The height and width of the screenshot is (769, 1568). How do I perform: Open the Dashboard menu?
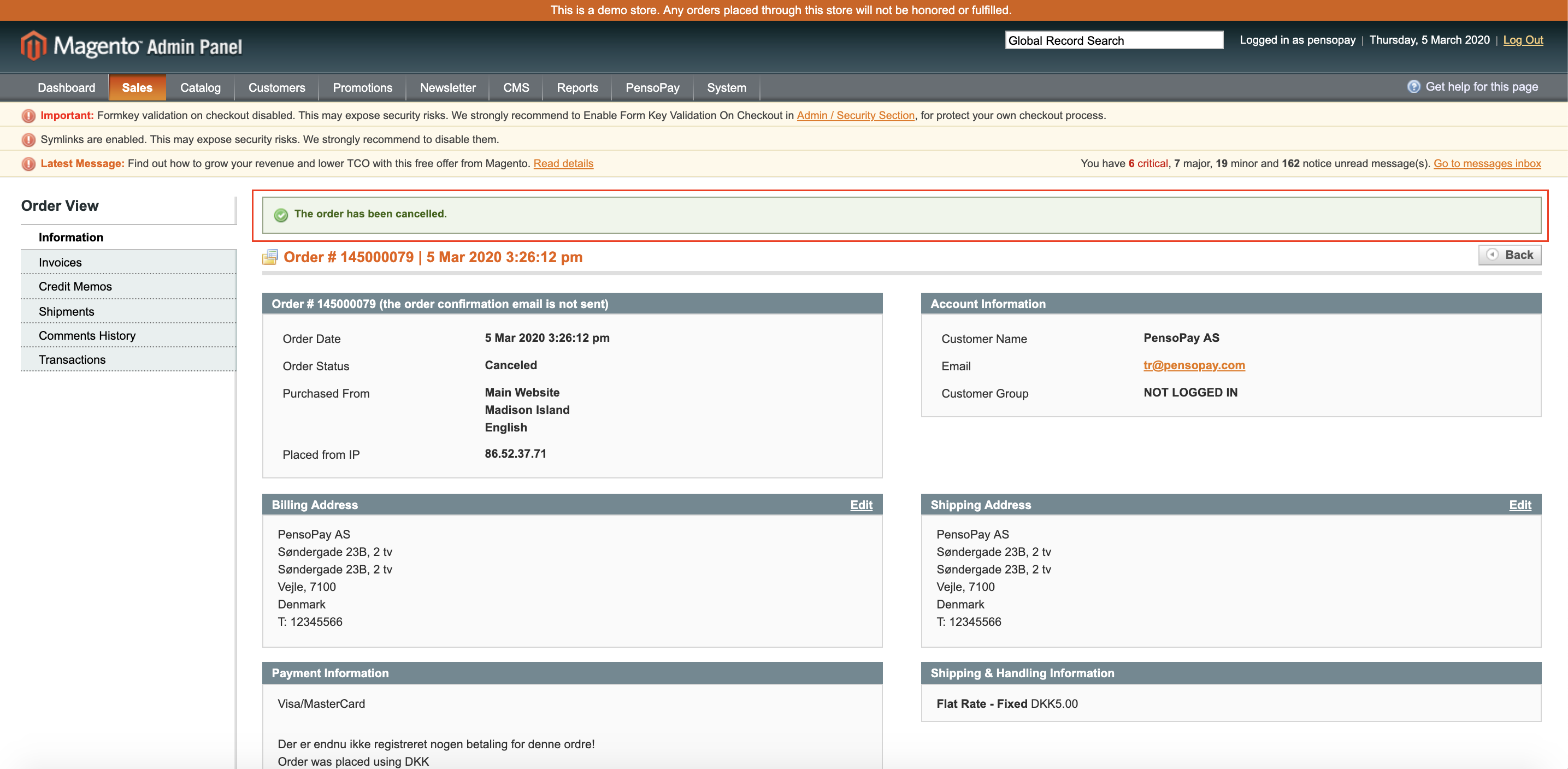[66, 87]
